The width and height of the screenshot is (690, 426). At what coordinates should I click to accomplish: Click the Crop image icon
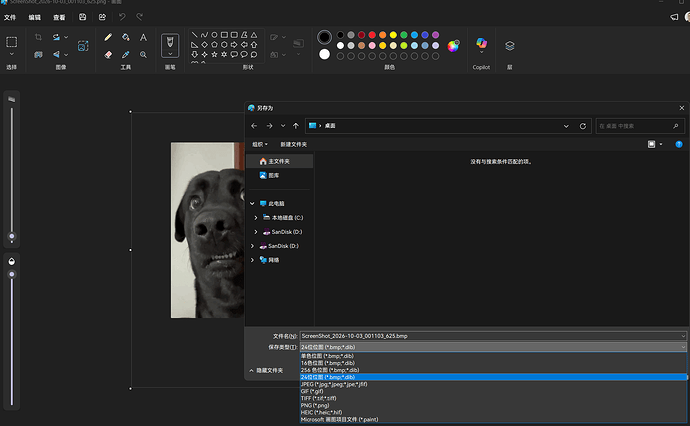38,37
